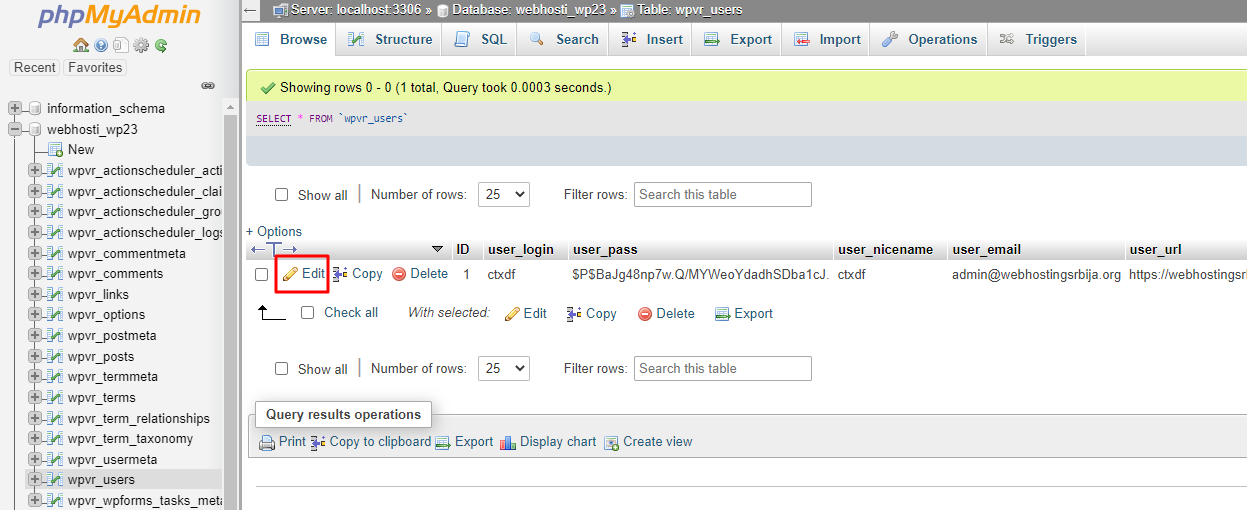Click the chain link icon in the sidebar
The height and width of the screenshot is (510, 1247).
coord(208,86)
